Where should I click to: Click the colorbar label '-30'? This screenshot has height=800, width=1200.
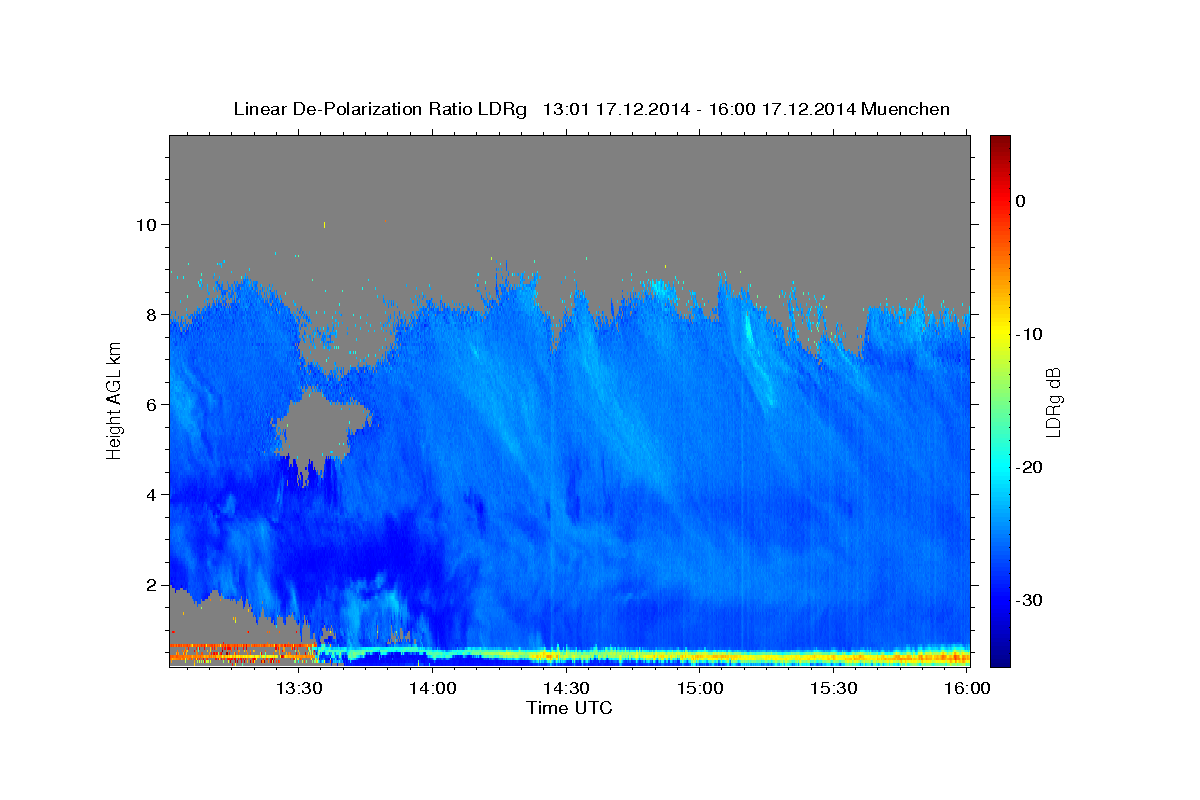click(1028, 600)
